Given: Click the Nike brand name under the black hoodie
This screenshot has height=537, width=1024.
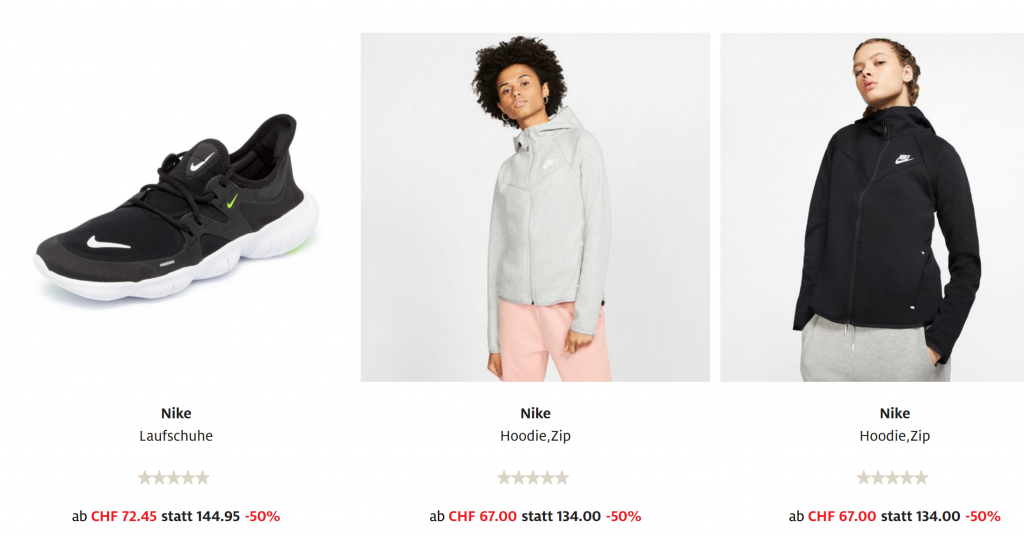Looking at the screenshot, I should click(895, 413).
